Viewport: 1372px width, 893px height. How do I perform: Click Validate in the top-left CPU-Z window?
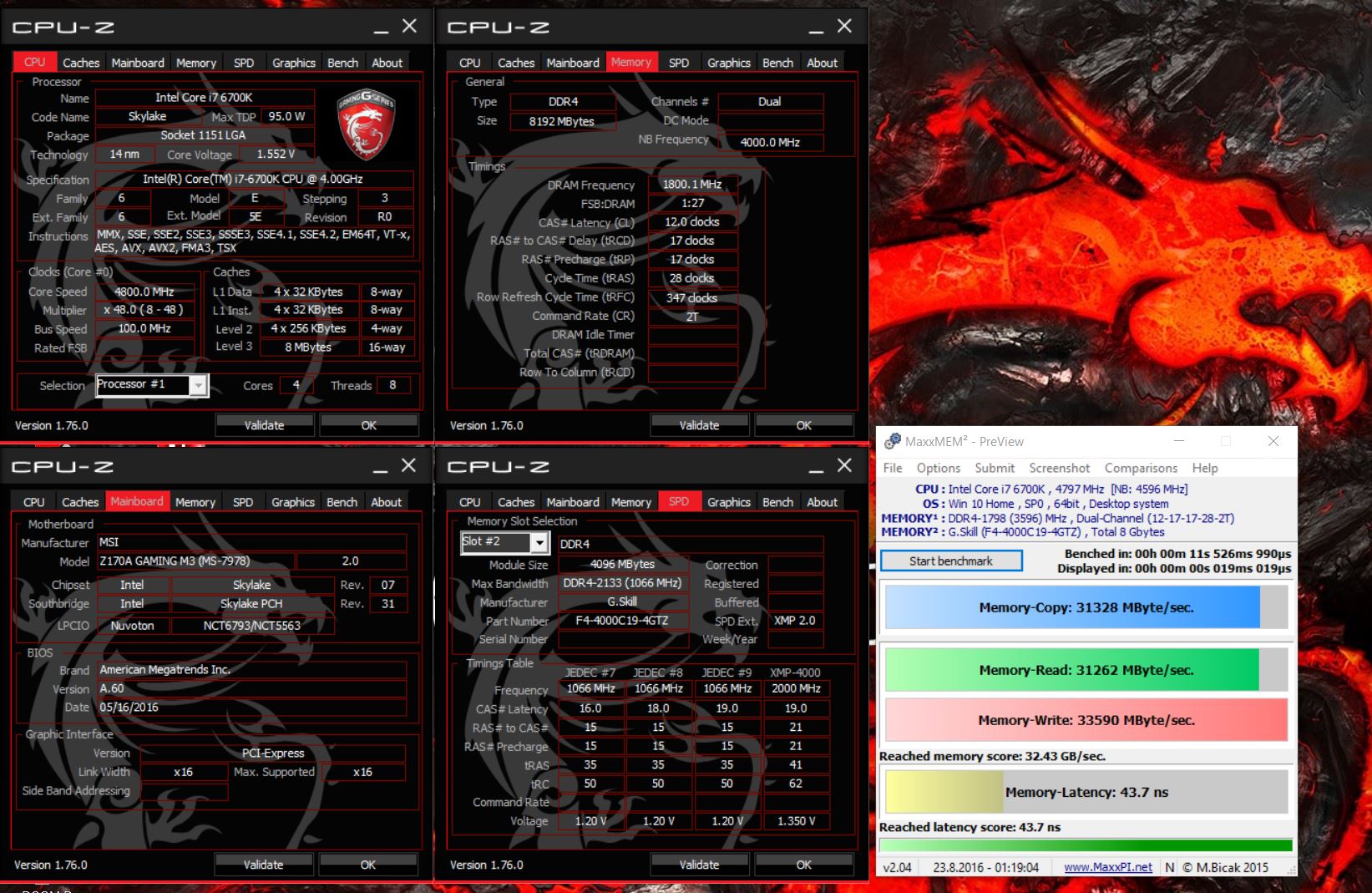click(x=264, y=425)
